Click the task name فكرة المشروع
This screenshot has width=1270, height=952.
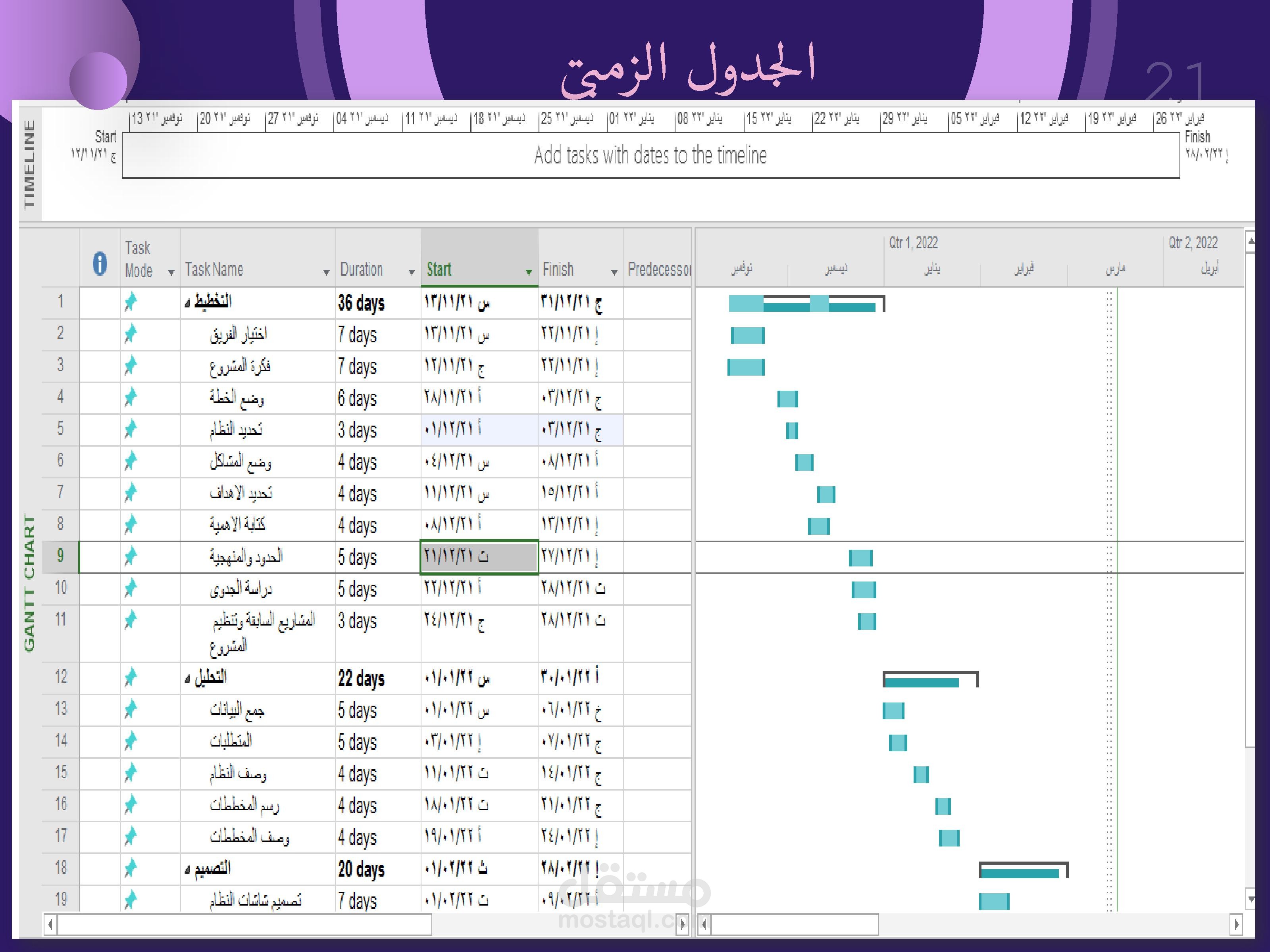pos(239,366)
